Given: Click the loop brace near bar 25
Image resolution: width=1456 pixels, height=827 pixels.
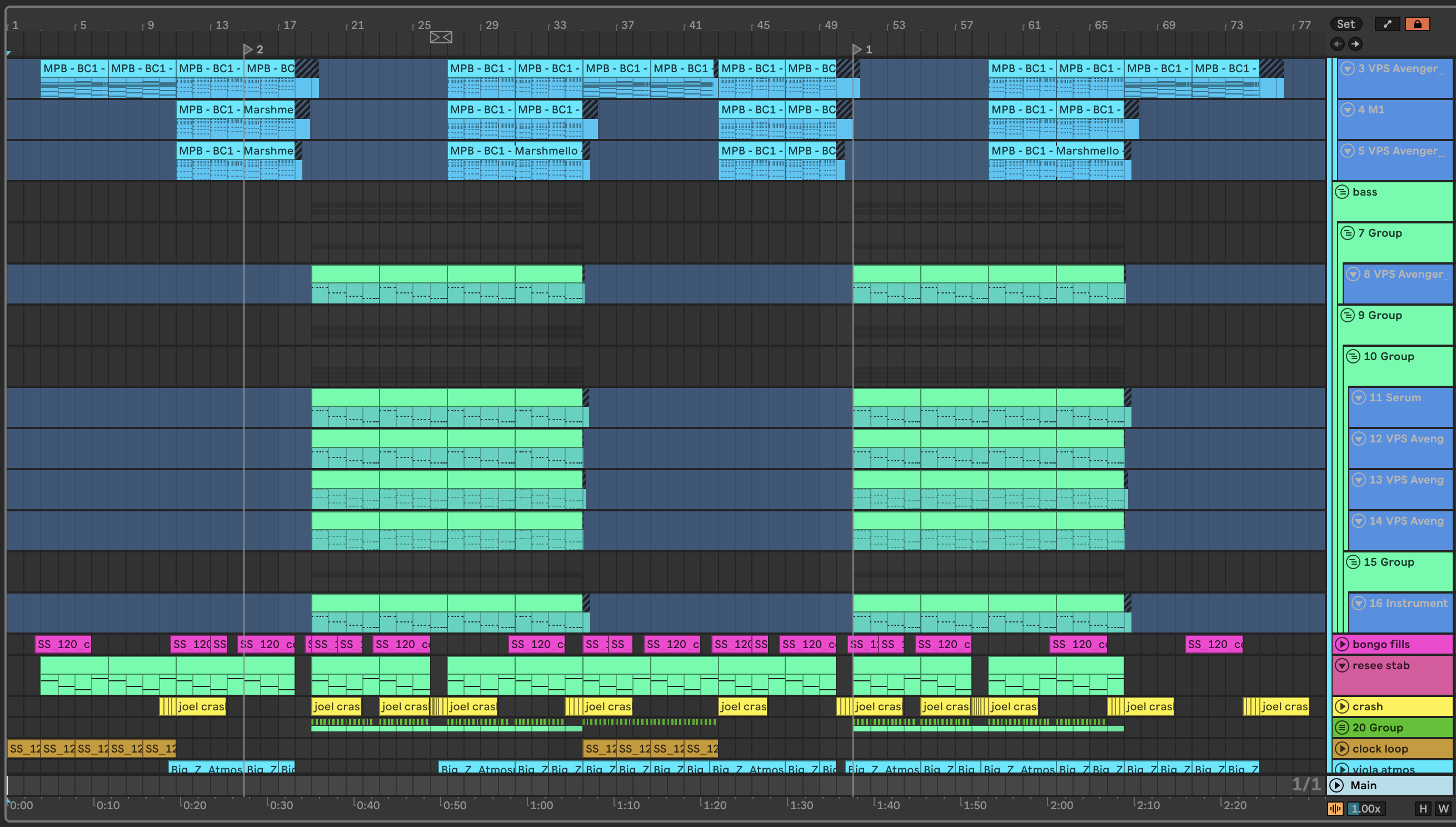Looking at the screenshot, I should point(441,37).
